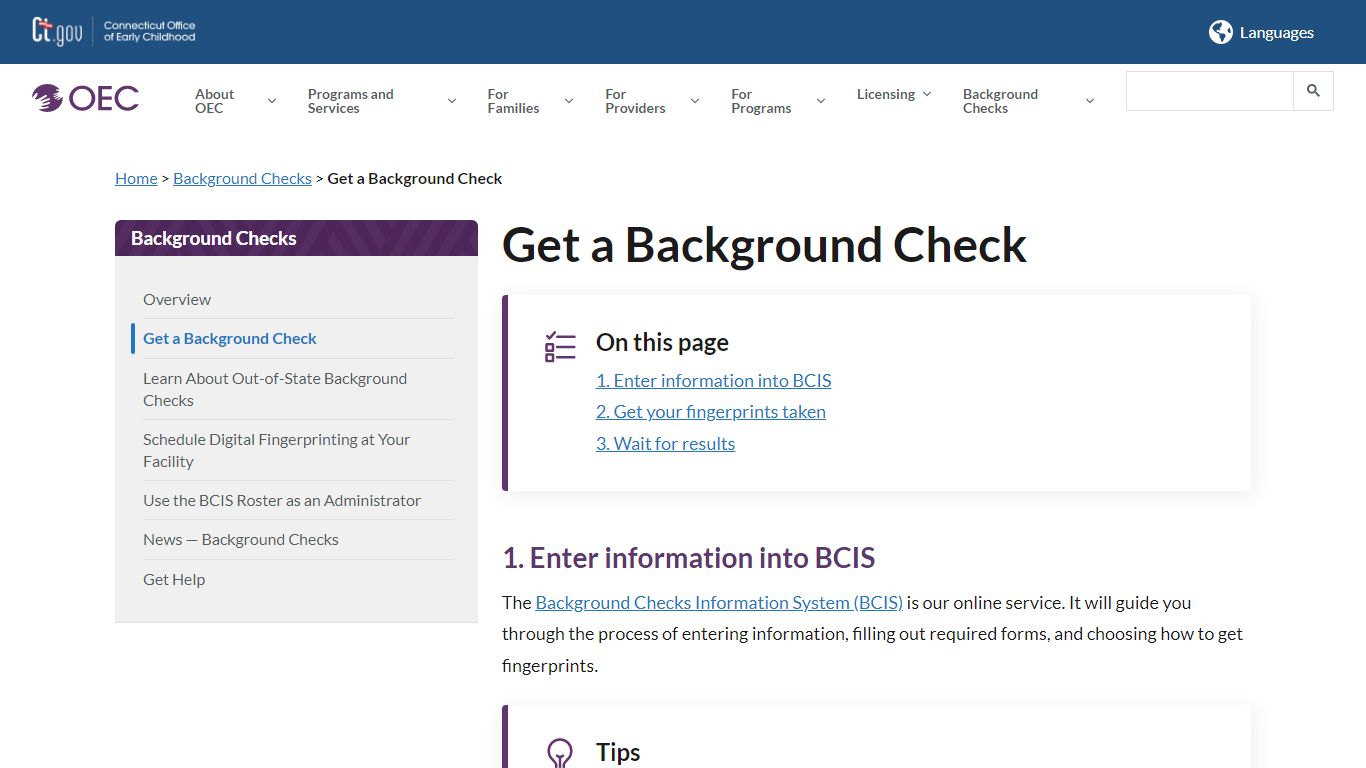Jump to 3. Wait for results
Viewport: 1366px width, 768px height.
(x=666, y=443)
